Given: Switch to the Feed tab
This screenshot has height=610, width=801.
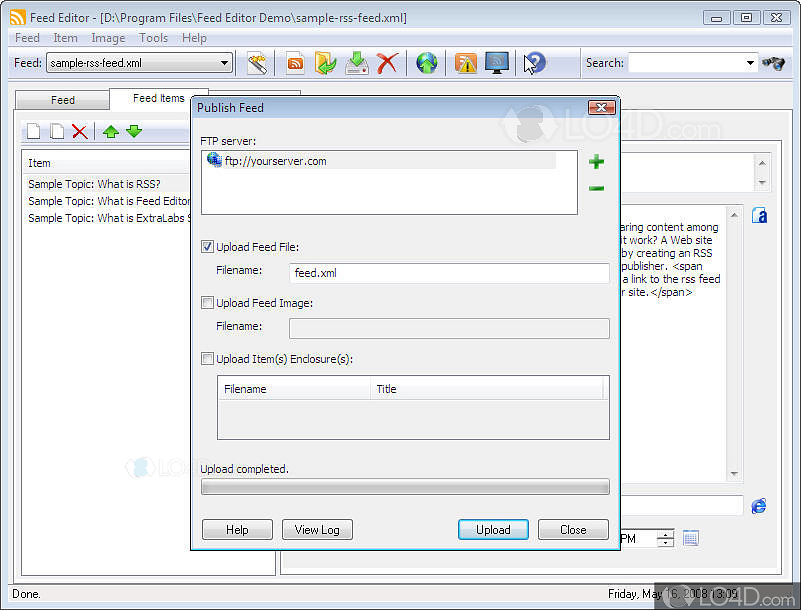Looking at the screenshot, I should point(63,100).
